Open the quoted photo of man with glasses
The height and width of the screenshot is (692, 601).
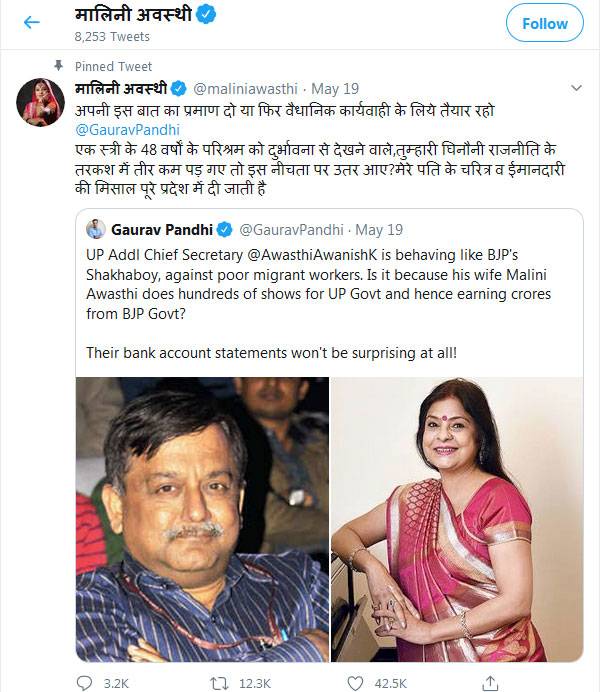(x=202, y=518)
